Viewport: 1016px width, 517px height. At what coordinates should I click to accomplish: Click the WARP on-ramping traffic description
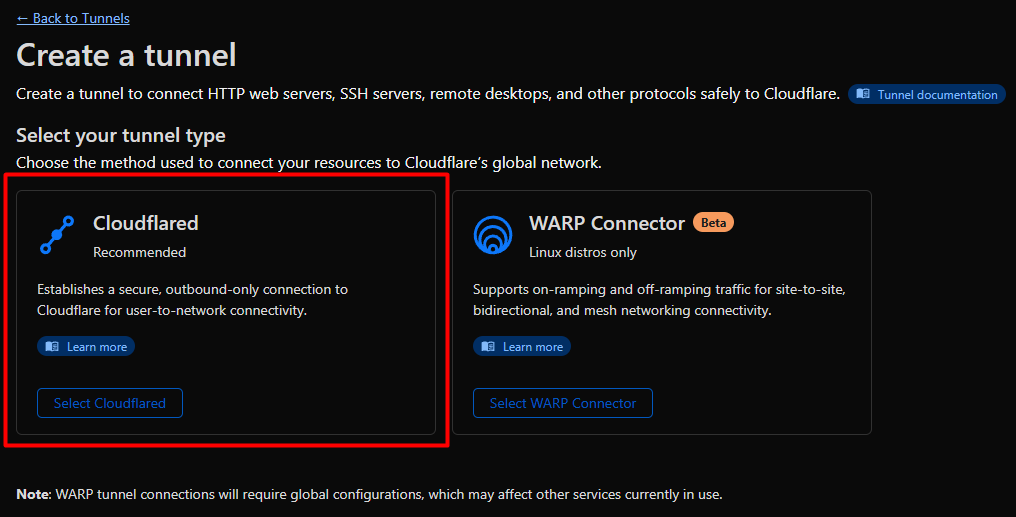660,300
